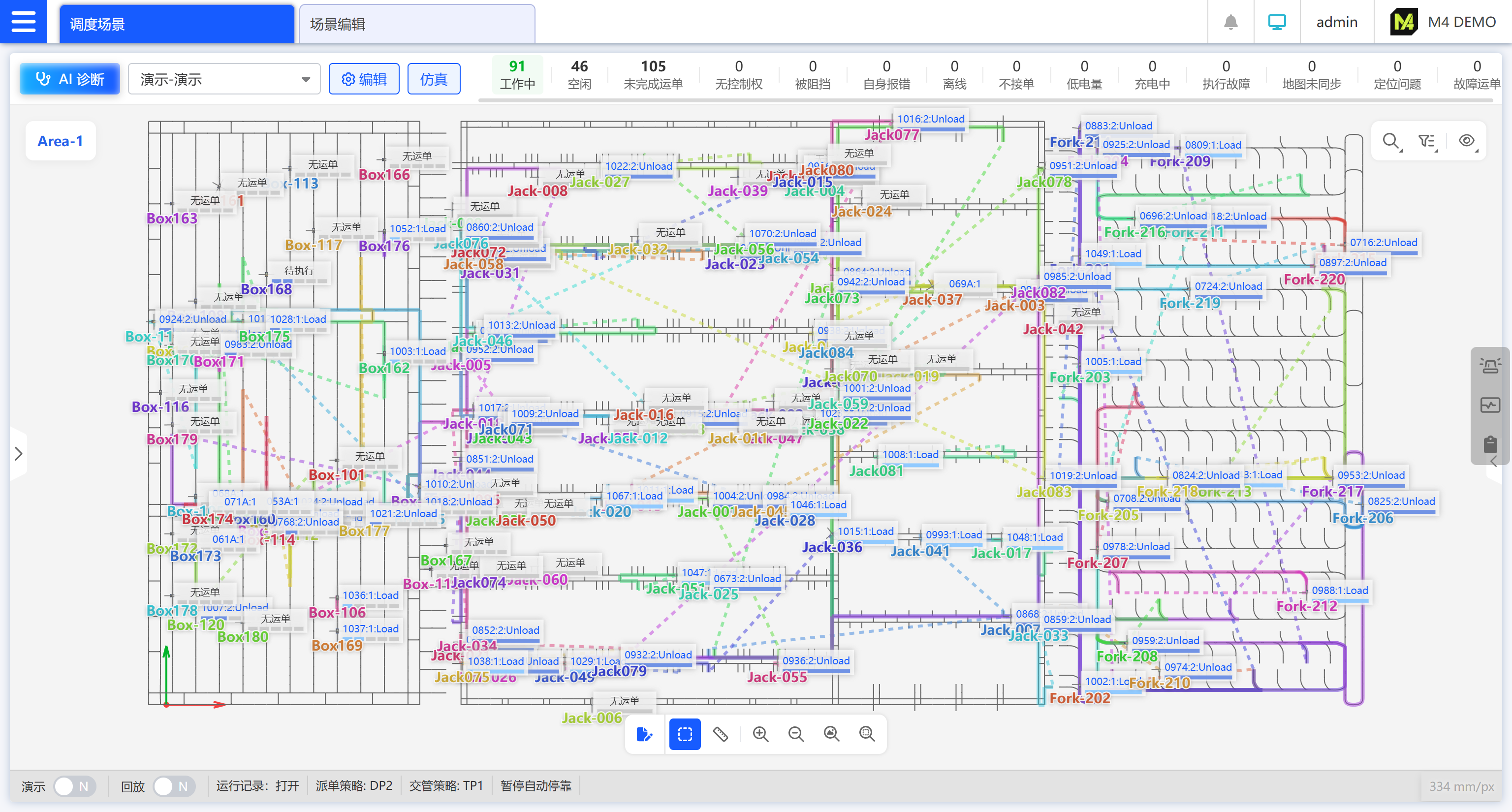Open the map filter list icon

pyautogui.click(x=1426, y=141)
